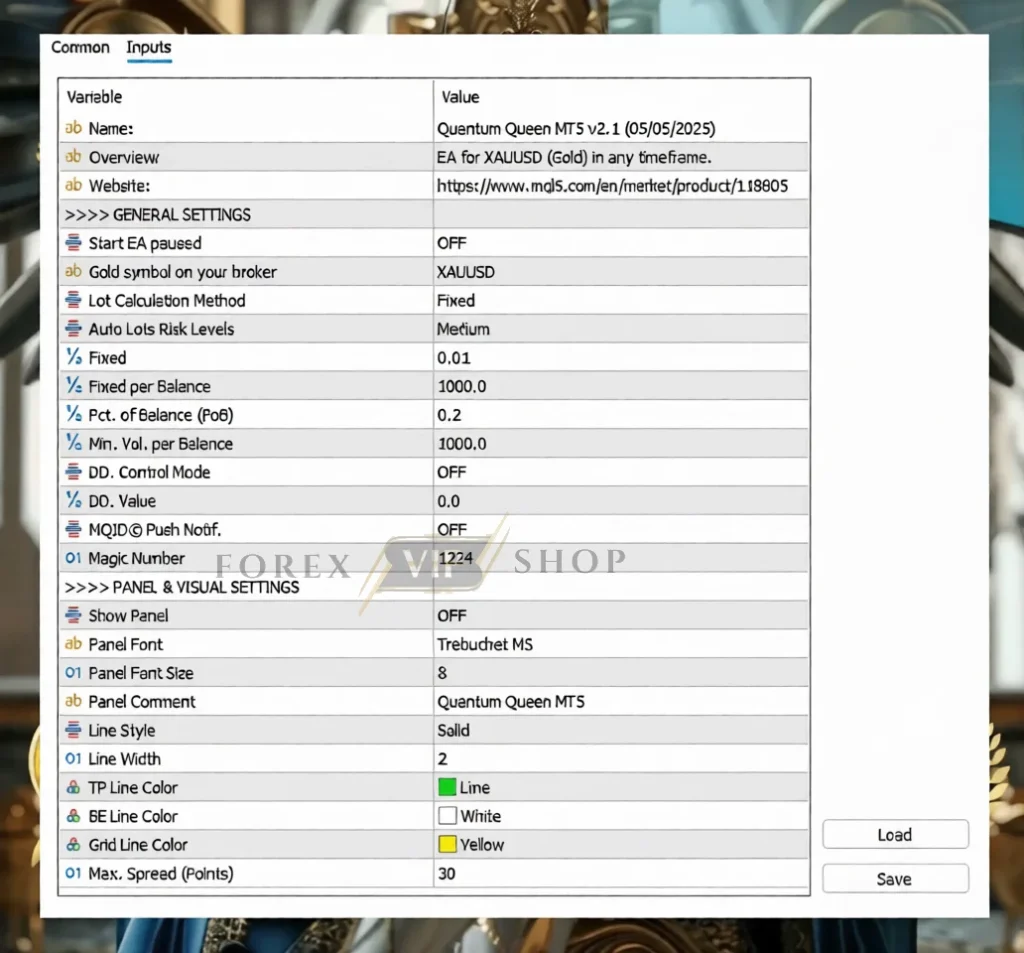The image size is (1024, 953).
Task: Click the fraction icon beside Min. Vol. per Balance
Action: tap(73, 444)
